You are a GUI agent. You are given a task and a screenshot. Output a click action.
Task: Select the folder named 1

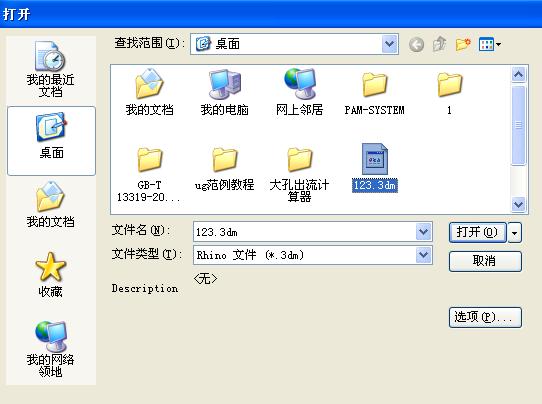[x=449, y=93]
